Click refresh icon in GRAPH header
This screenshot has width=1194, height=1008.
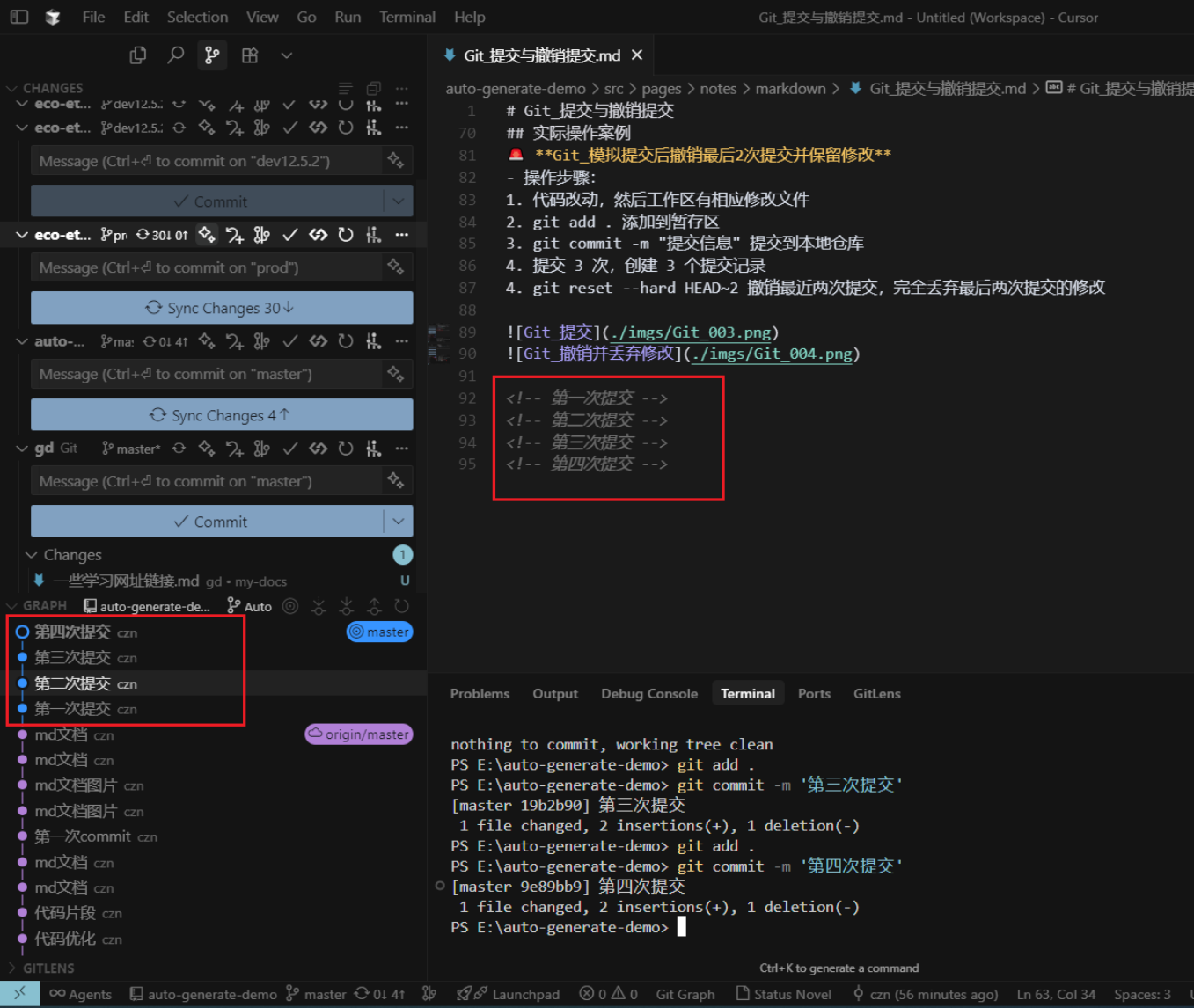[402, 606]
